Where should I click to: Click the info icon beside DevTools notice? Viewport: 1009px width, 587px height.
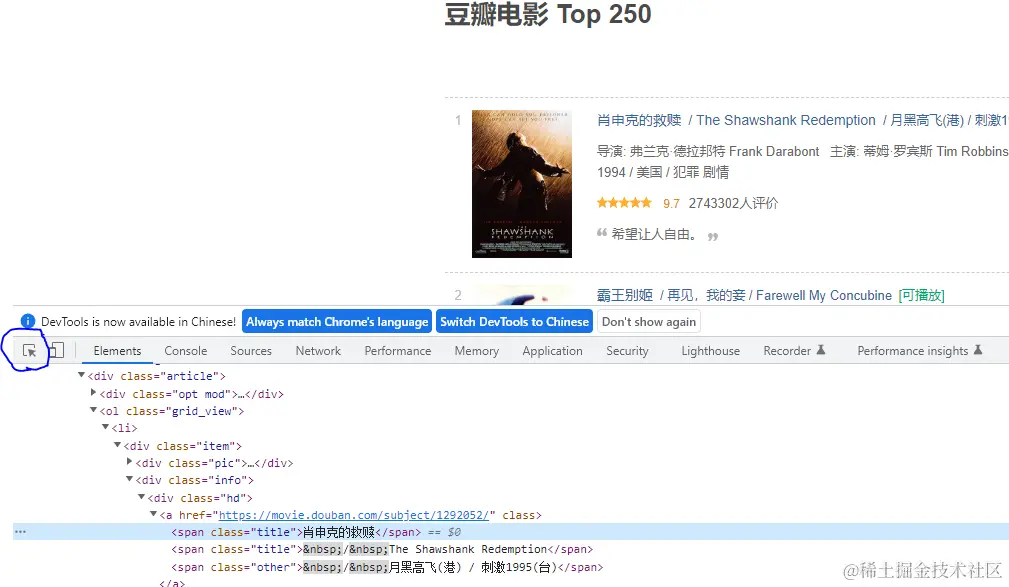coord(28,321)
